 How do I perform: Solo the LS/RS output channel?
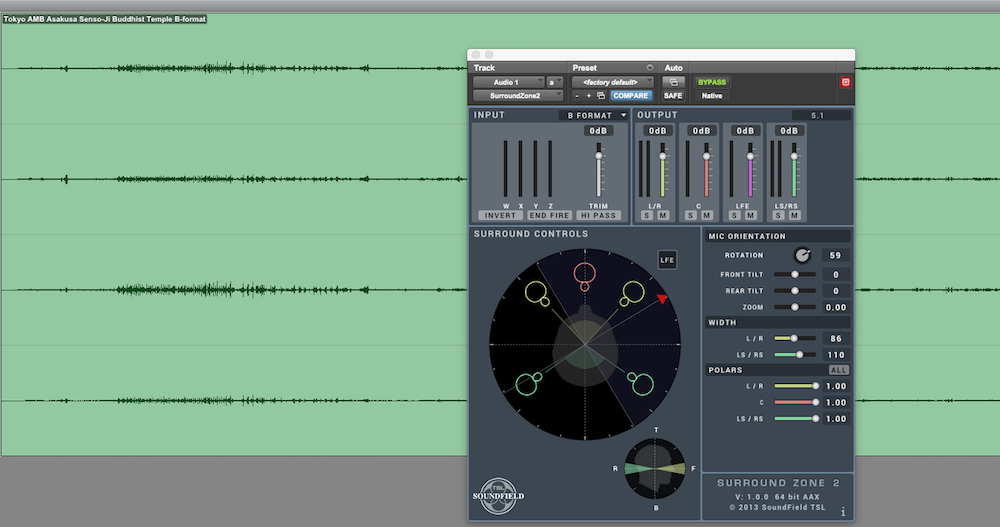pos(778,216)
